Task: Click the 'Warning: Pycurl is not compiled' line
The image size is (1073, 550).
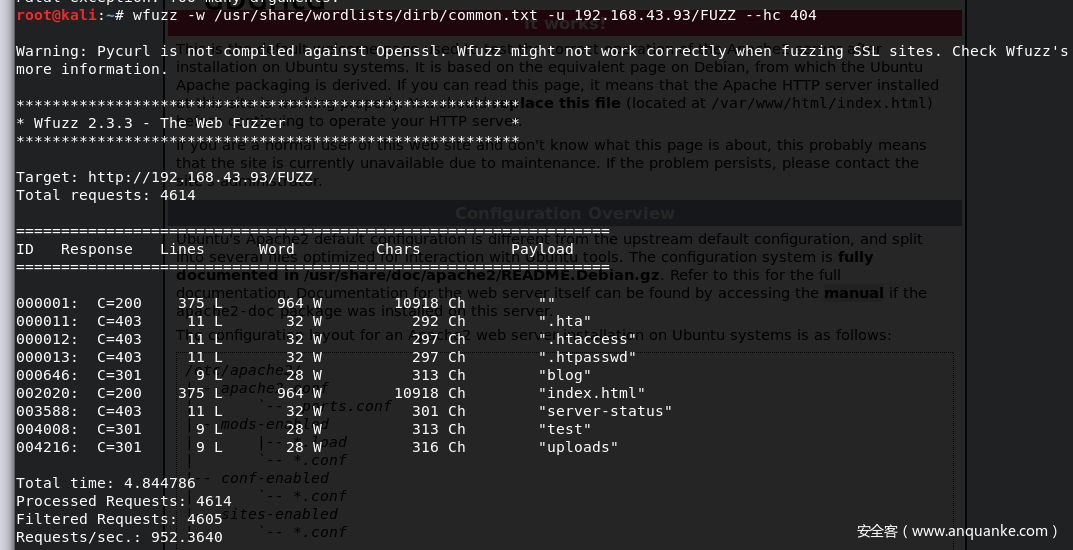Action: (542, 51)
